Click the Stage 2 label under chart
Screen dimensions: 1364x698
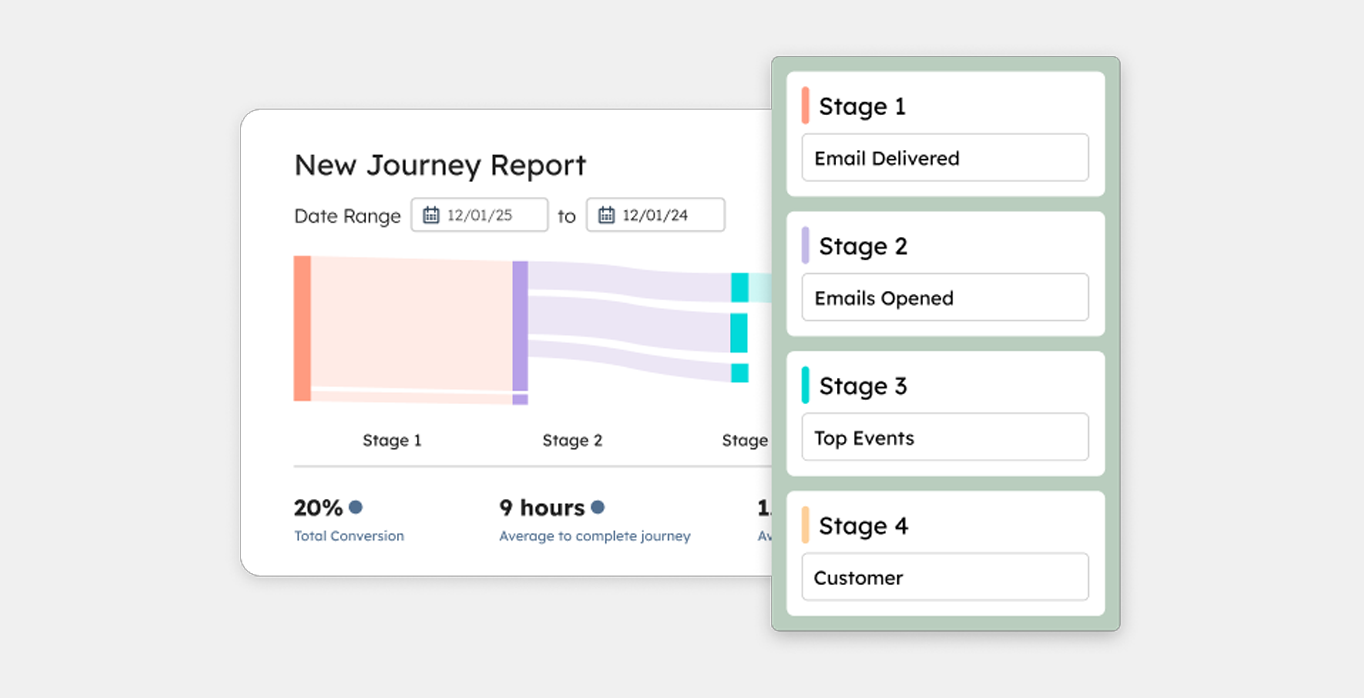coord(572,440)
